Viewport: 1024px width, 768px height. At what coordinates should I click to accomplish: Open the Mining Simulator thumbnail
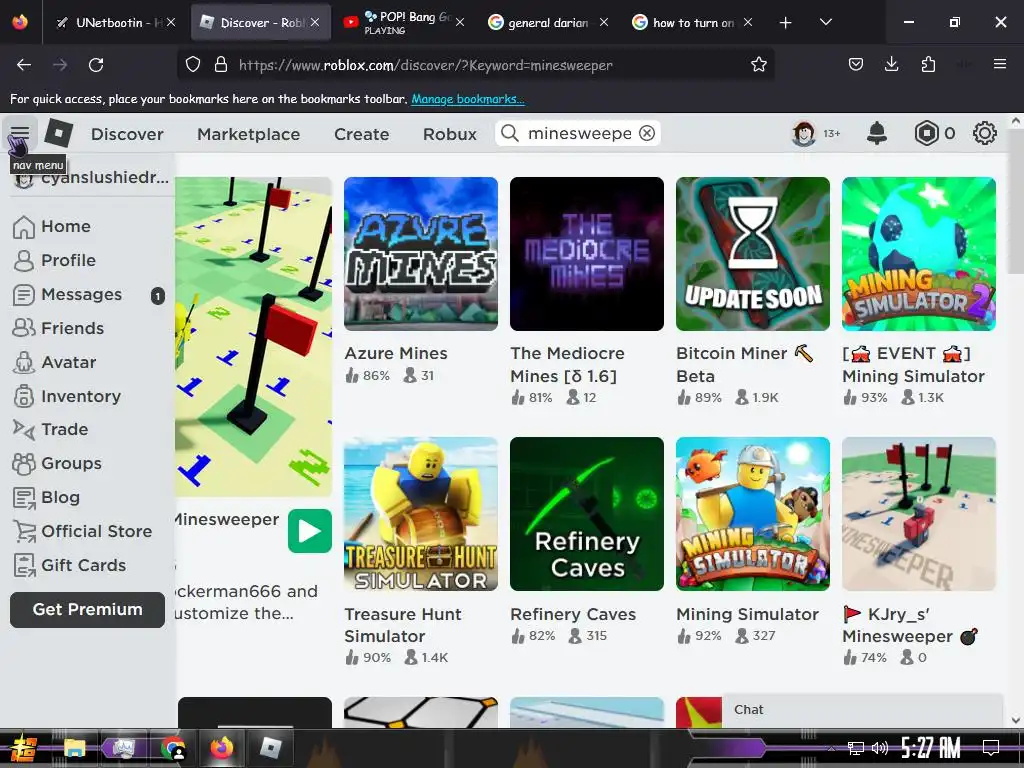click(752, 514)
